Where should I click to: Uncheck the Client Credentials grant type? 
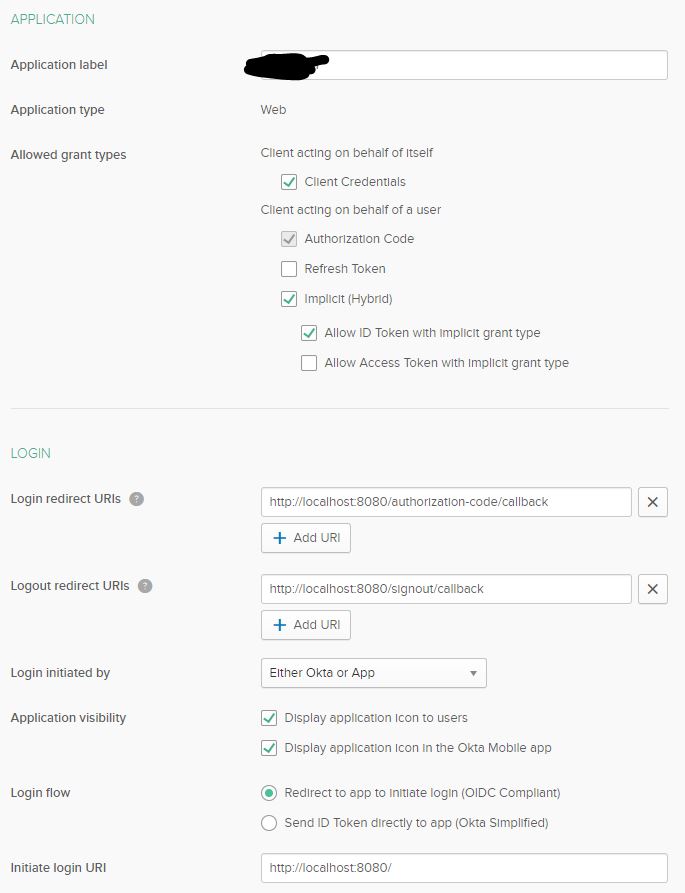pyautogui.click(x=289, y=182)
